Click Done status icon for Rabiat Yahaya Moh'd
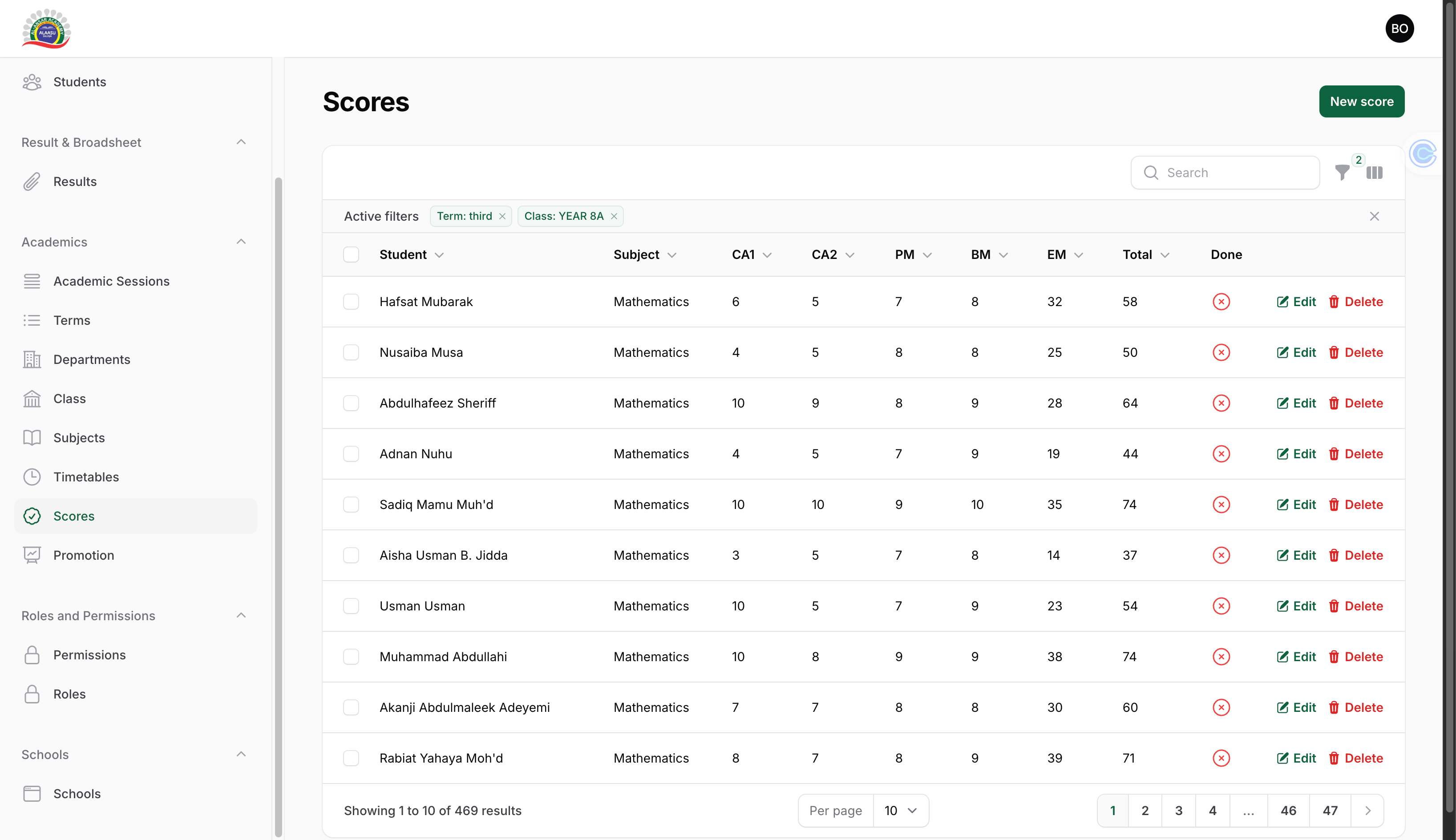Image resolution: width=1456 pixels, height=840 pixels. (x=1221, y=758)
